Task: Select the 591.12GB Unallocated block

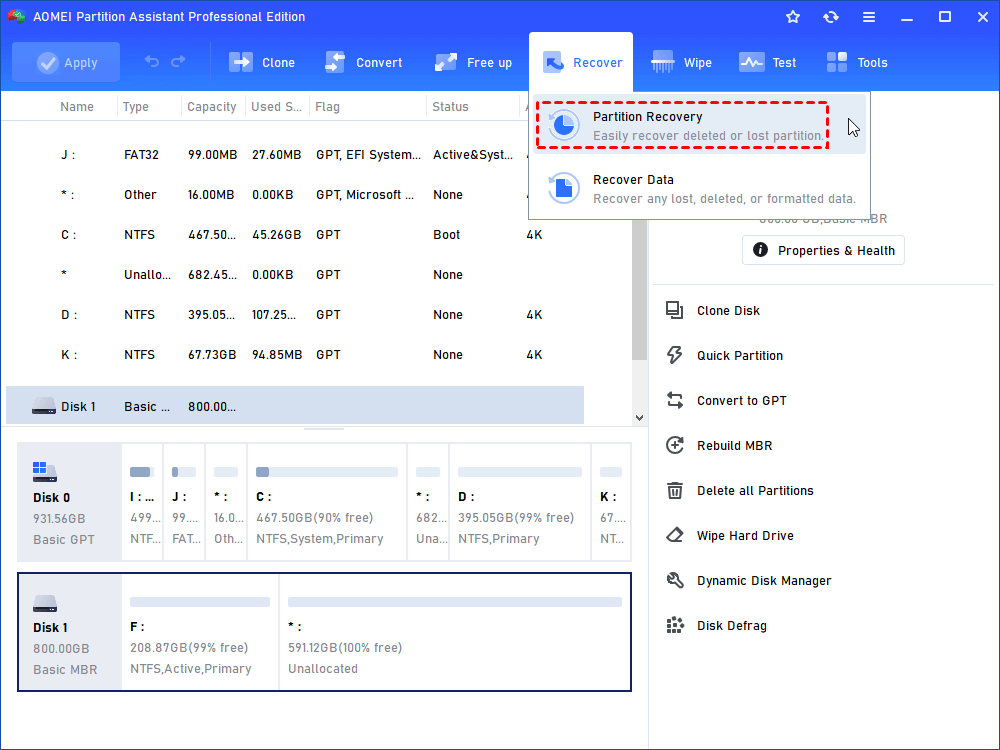Action: (455, 631)
